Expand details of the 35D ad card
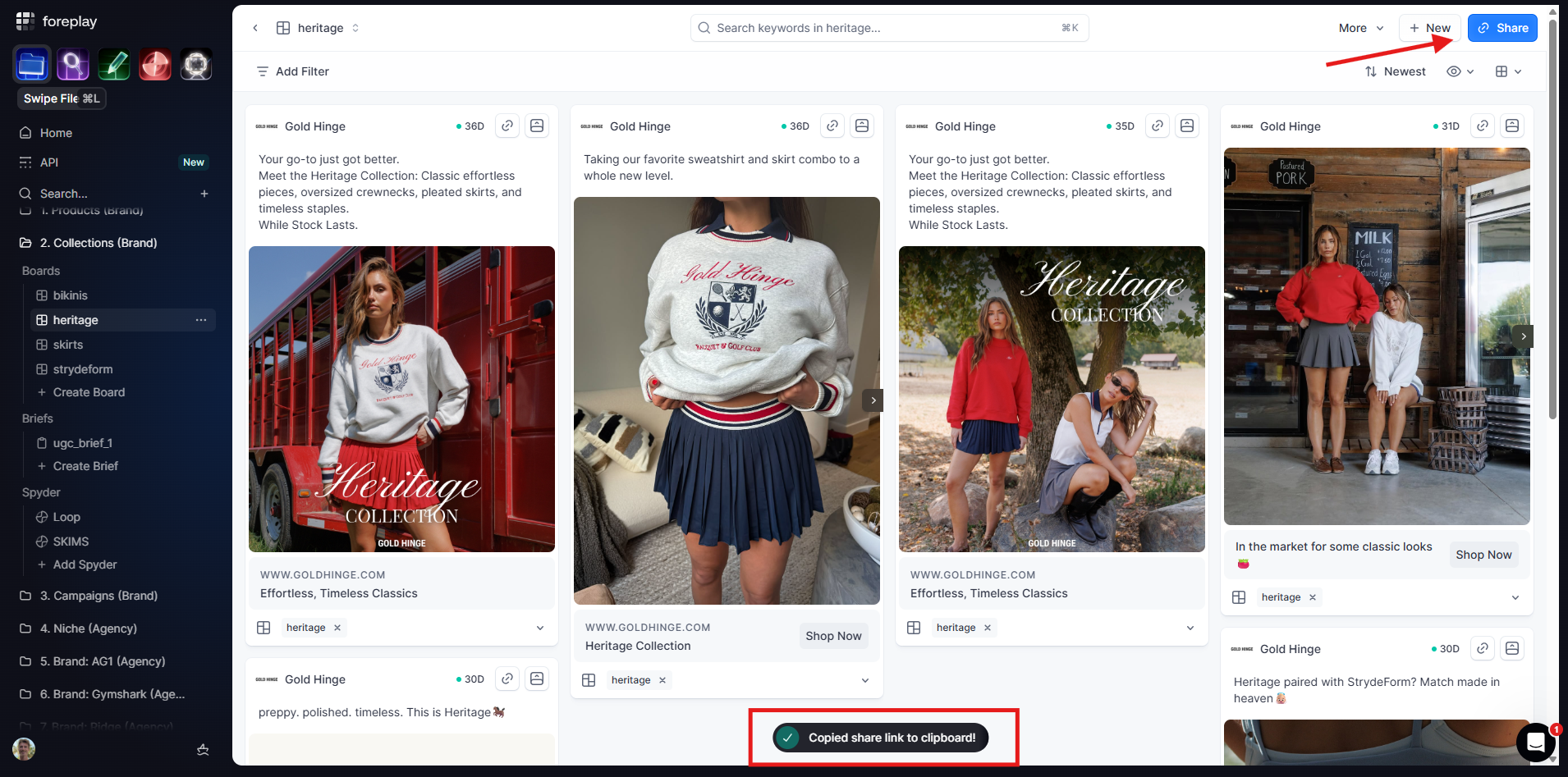 (x=1190, y=628)
